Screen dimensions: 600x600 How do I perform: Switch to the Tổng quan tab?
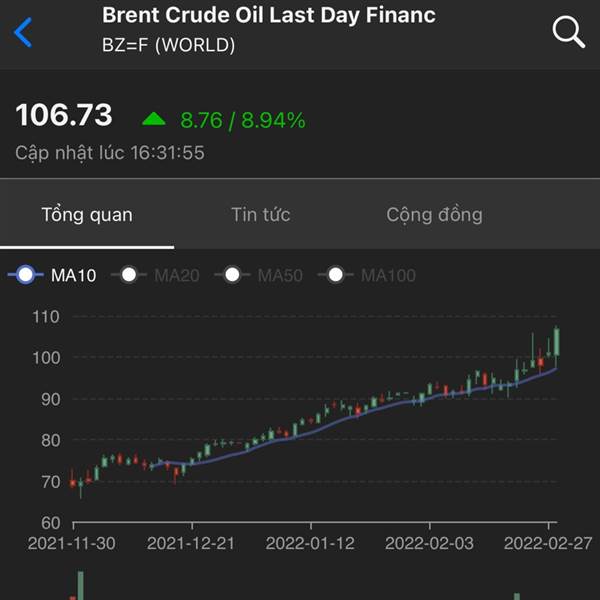[x=87, y=214]
